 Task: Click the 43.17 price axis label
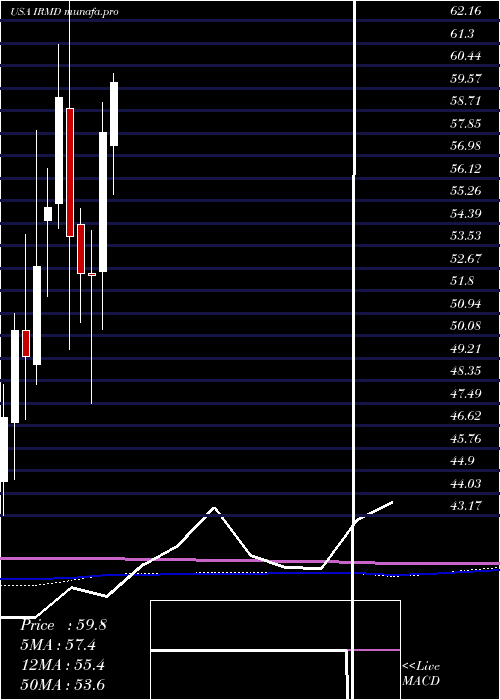pyautogui.click(x=466, y=506)
